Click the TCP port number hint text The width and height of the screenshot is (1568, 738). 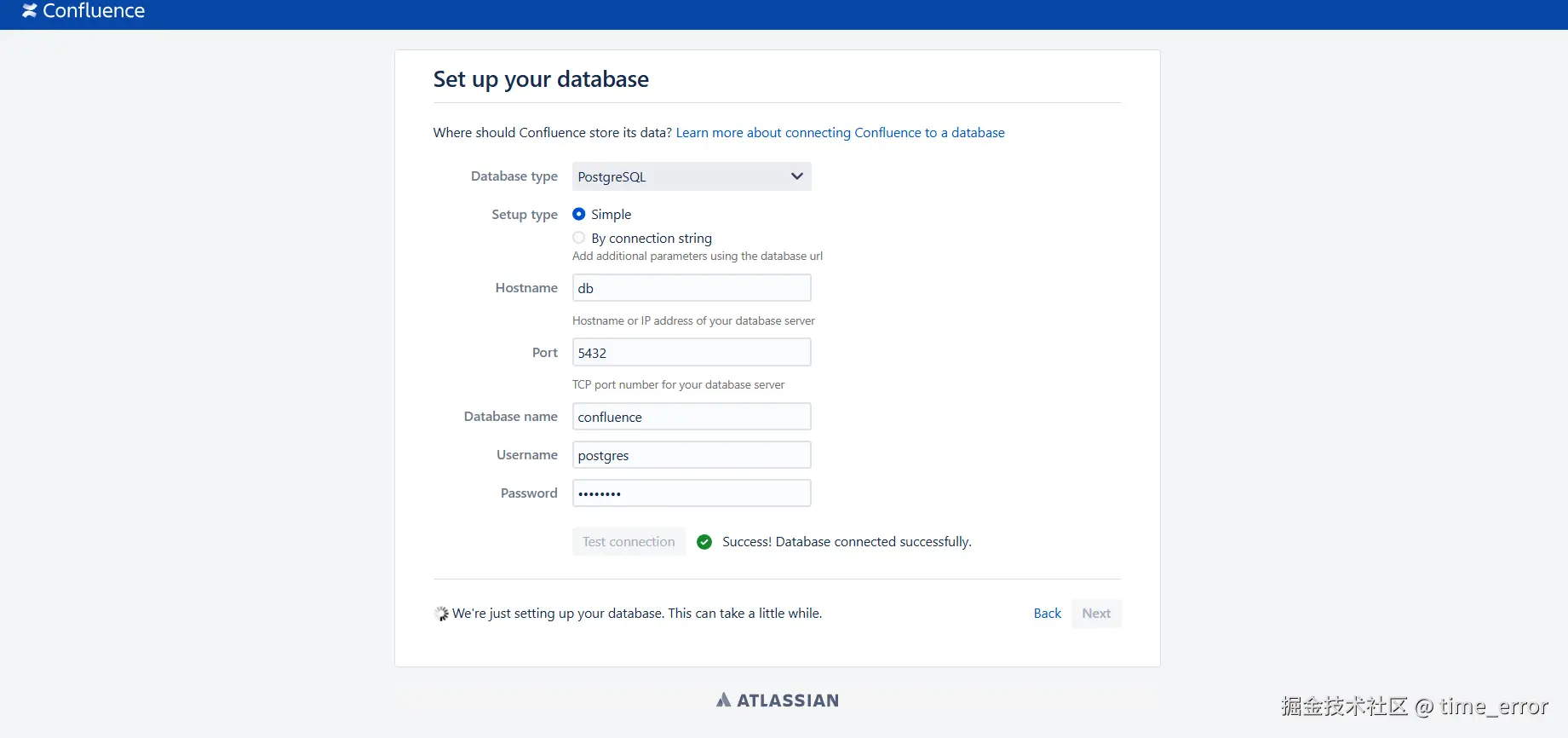678,385
